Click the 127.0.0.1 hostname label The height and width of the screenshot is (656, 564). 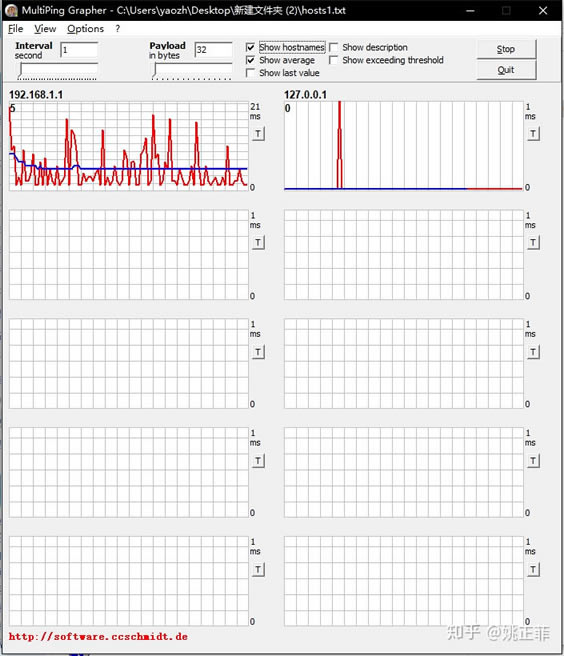pyautogui.click(x=305, y=95)
